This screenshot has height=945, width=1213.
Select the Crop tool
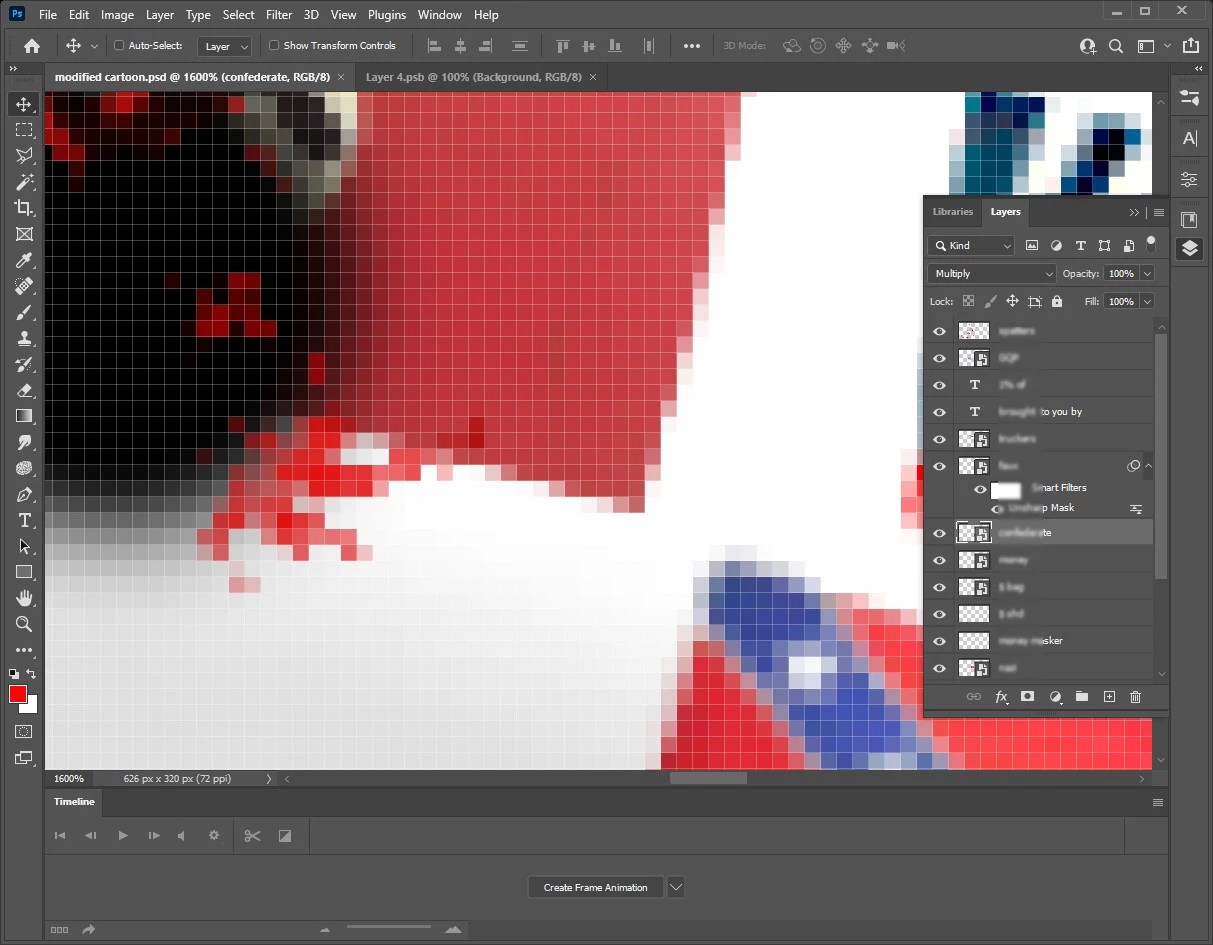(x=24, y=208)
